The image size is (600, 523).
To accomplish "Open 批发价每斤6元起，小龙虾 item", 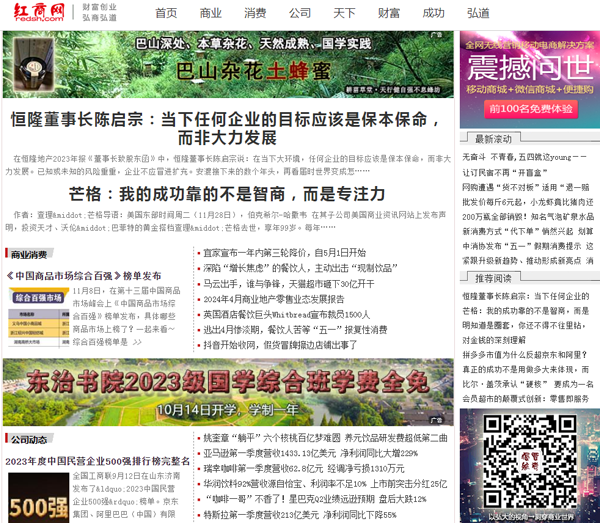I will [x=528, y=202].
